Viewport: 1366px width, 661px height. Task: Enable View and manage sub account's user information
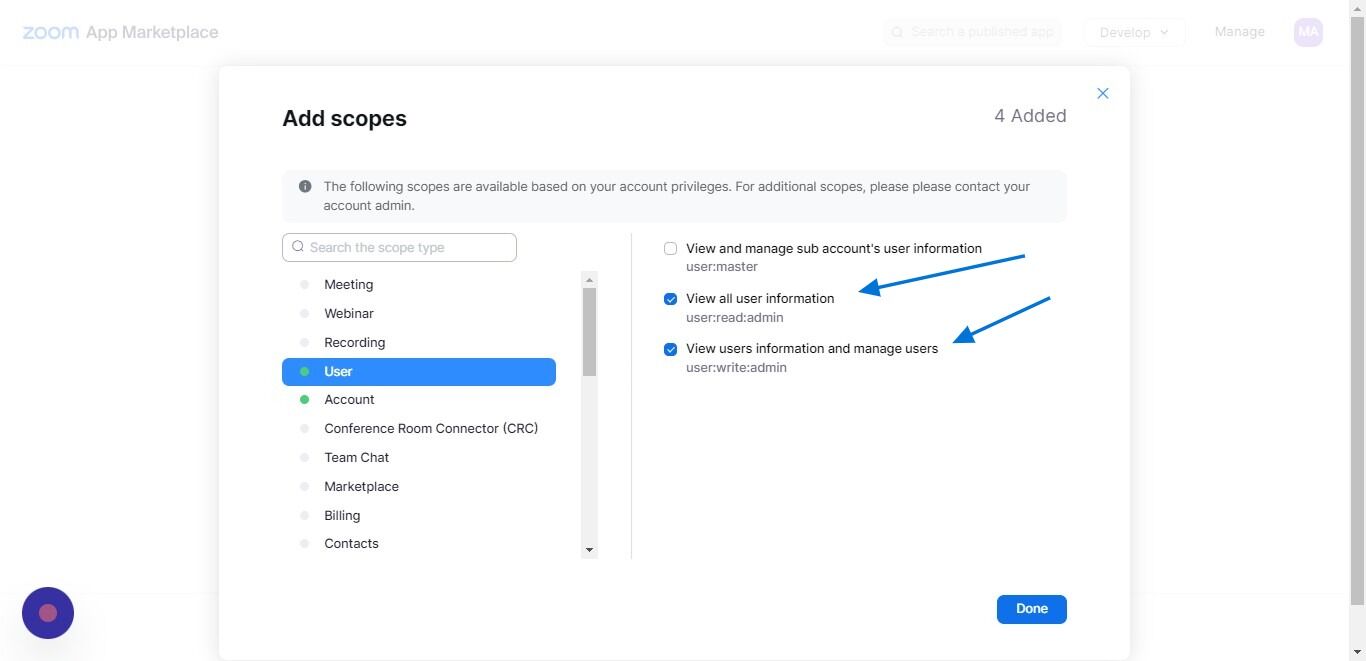point(671,249)
